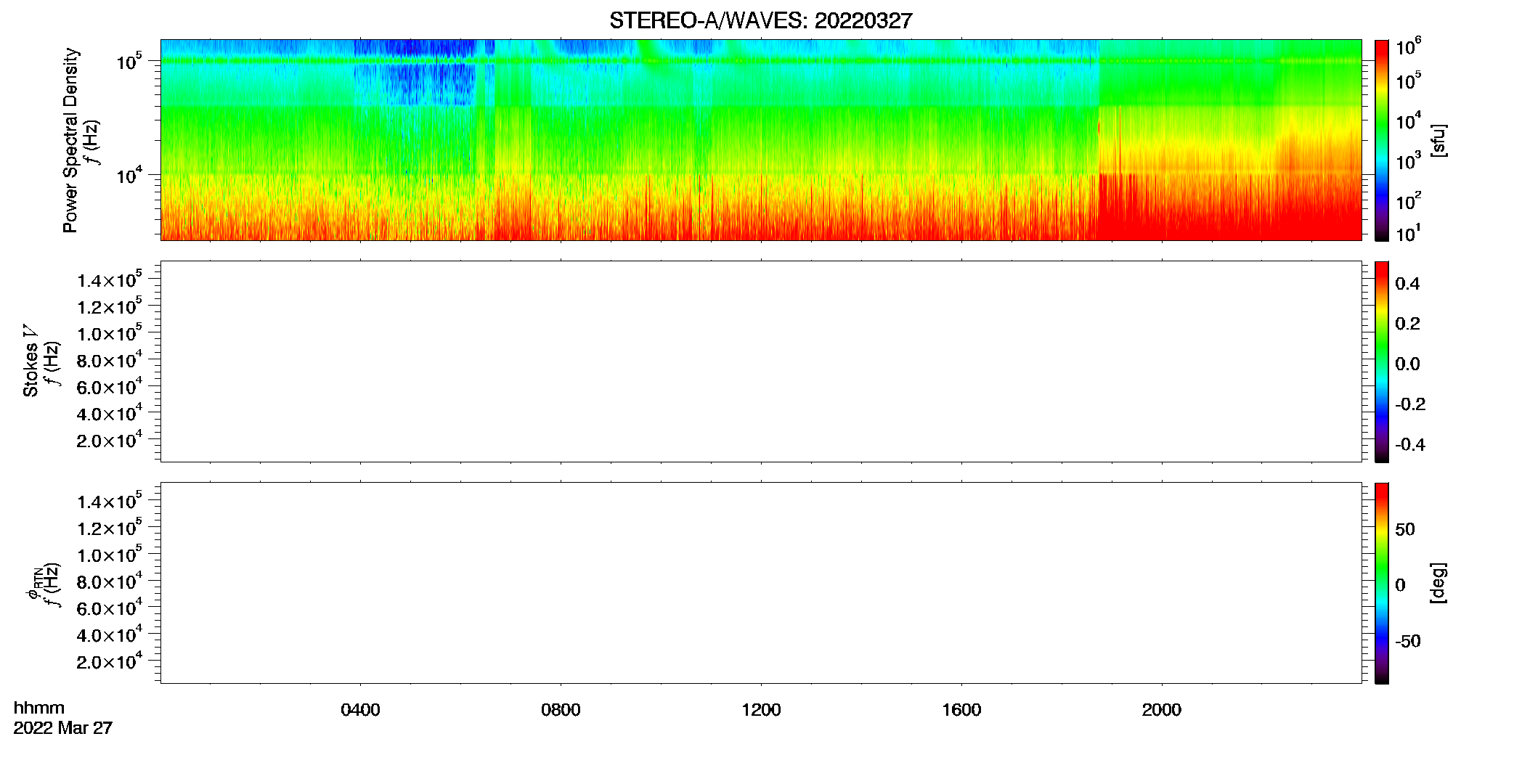Click the title STEREO-A/WAVES: 20220327
The height and width of the screenshot is (784, 1522).
click(760, 21)
